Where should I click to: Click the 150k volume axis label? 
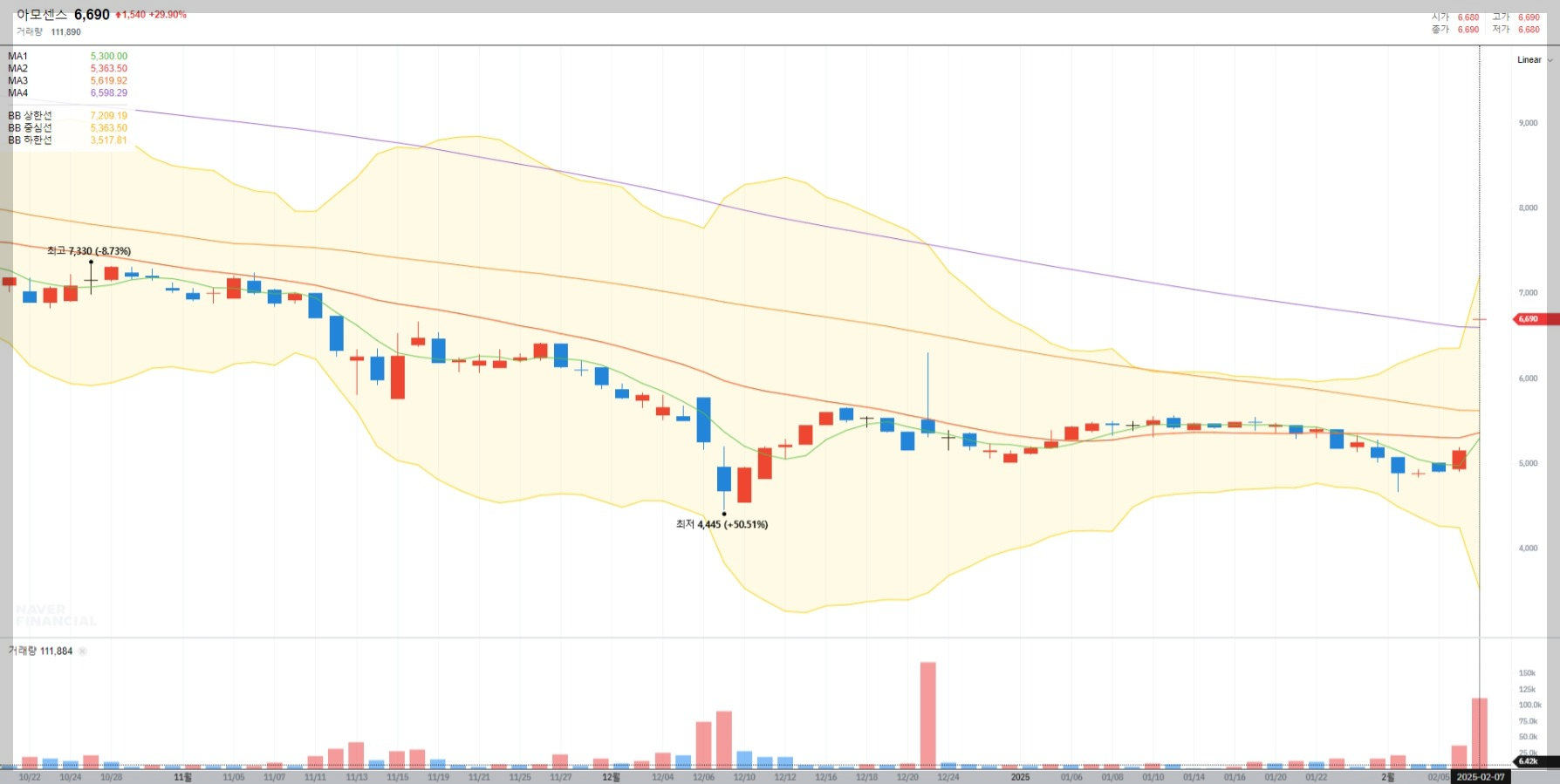[1527, 673]
